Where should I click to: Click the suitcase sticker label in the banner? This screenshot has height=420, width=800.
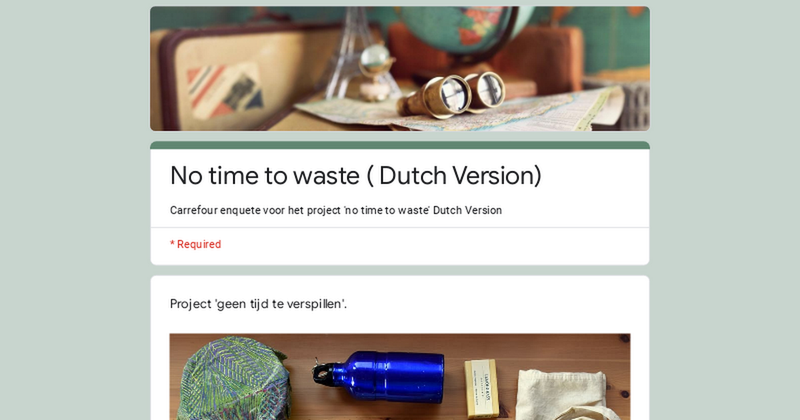point(224,91)
